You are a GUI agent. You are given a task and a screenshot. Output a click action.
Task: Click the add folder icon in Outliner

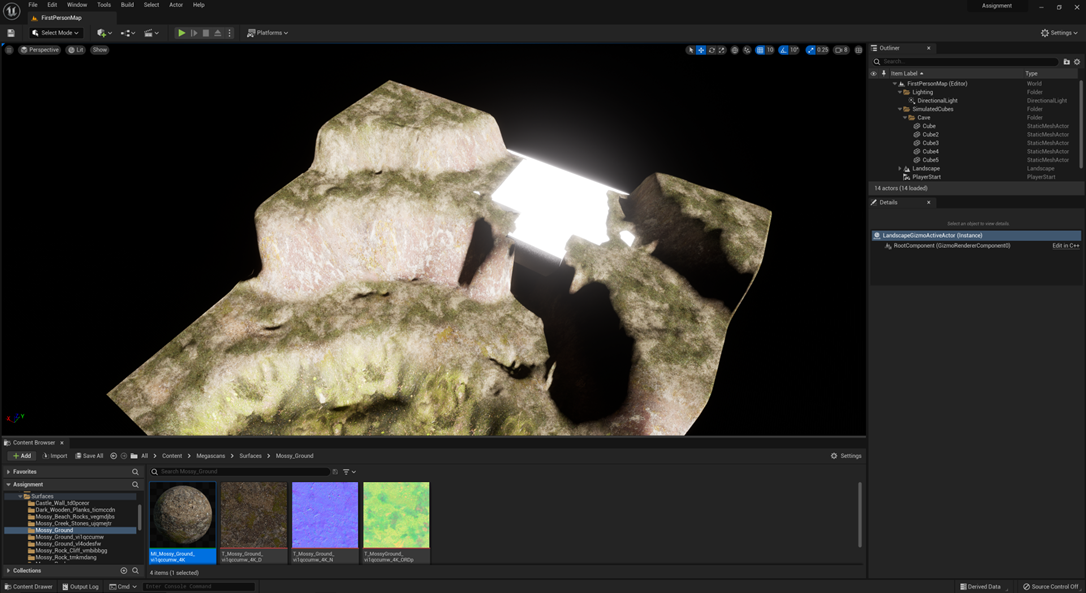tap(1066, 62)
